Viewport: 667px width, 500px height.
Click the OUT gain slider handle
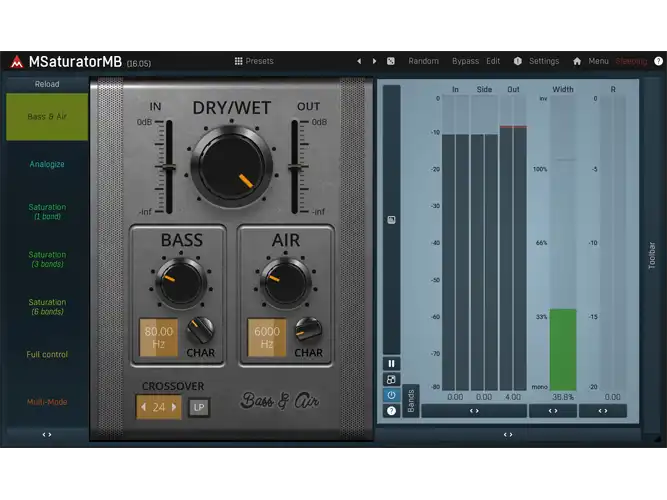point(295,167)
